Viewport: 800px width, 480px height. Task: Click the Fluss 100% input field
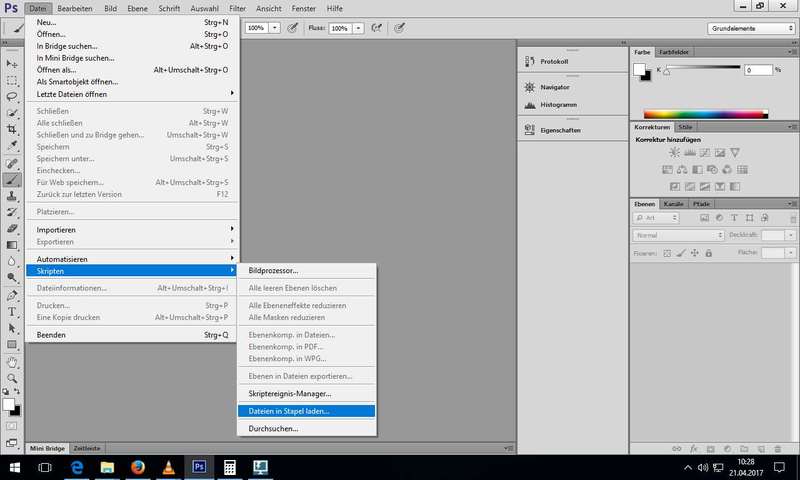click(x=340, y=28)
